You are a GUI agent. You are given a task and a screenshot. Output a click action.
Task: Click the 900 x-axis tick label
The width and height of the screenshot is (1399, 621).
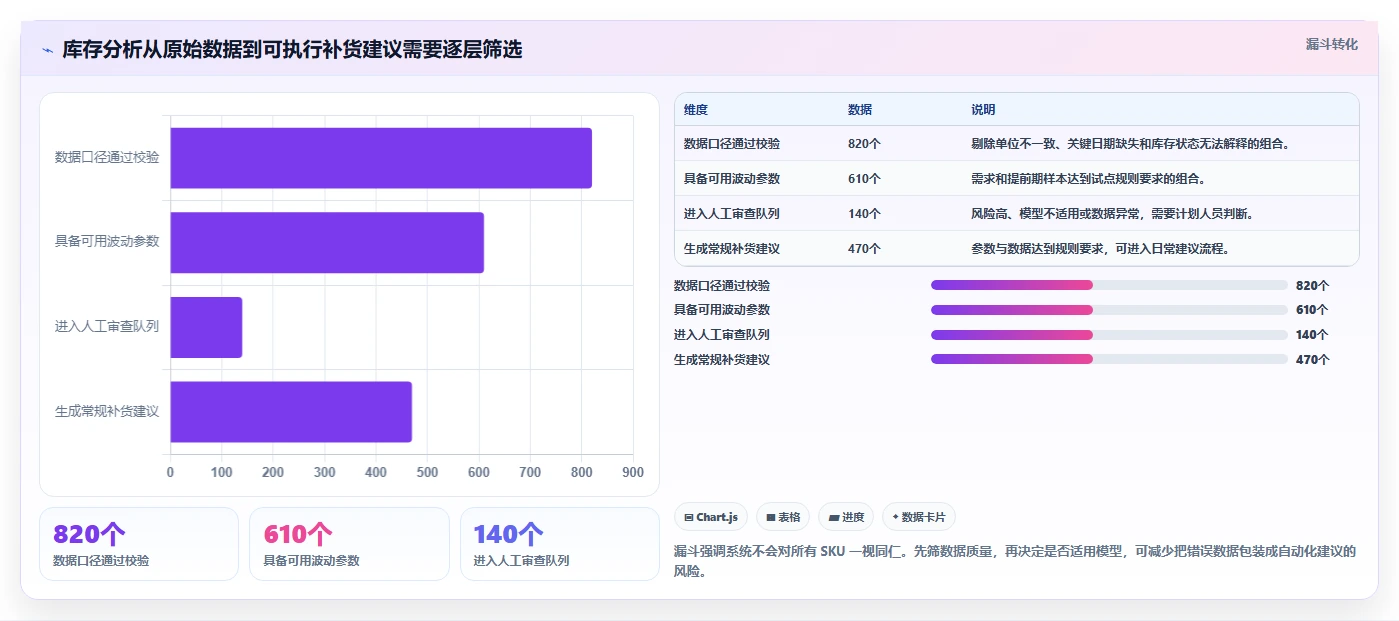pyautogui.click(x=632, y=473)
